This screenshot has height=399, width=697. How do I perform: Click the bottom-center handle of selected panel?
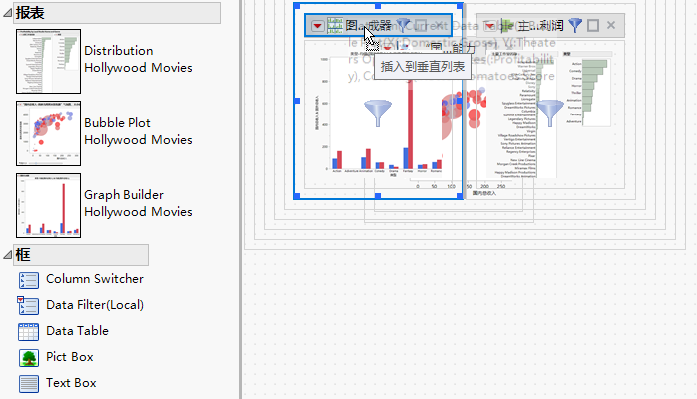pyautogui.click(x=378, y=196)
